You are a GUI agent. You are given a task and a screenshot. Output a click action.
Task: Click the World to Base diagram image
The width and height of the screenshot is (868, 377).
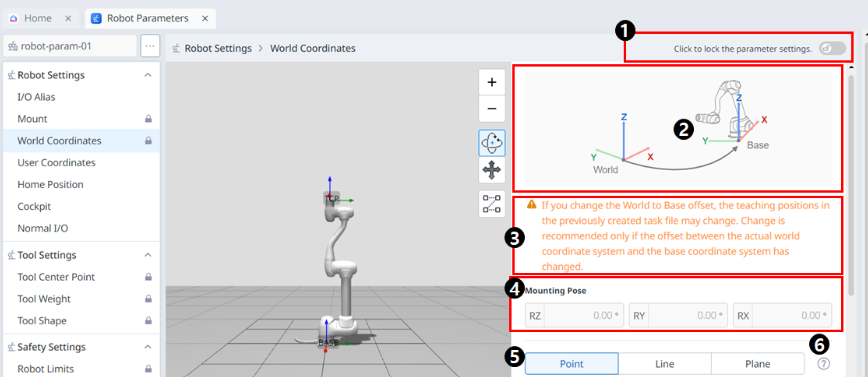[678, 130]
